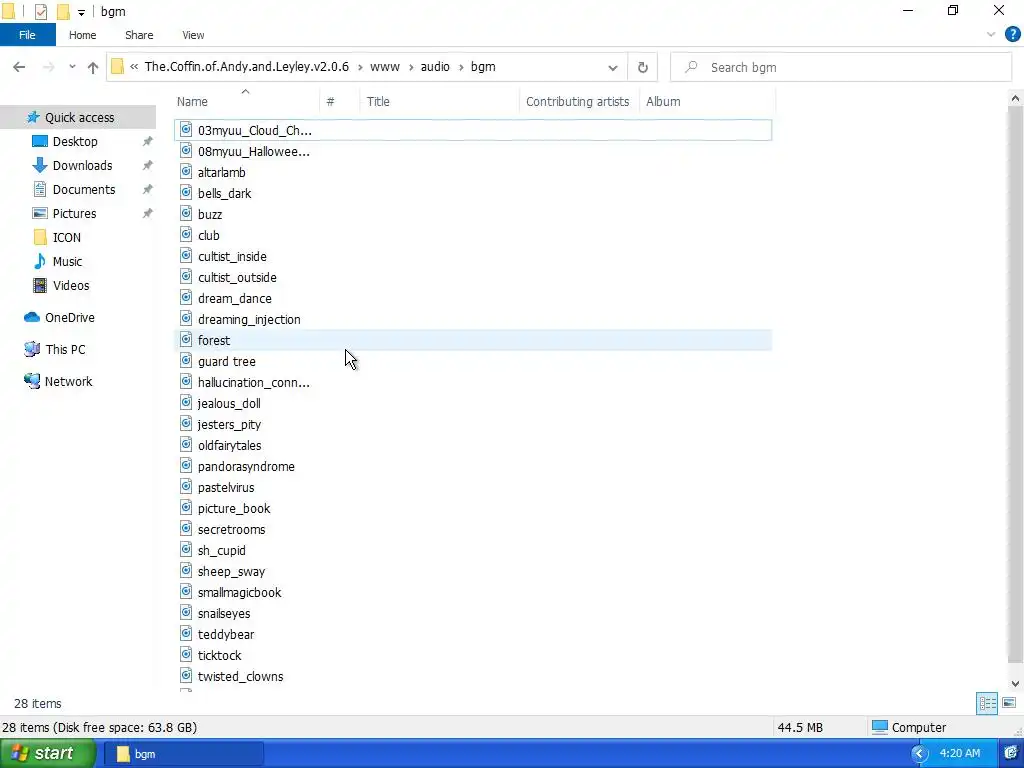The height and width of the screenshot is (768, 1024).
Task: Click the cultist_outside file icon
Action: coord(186,277)
